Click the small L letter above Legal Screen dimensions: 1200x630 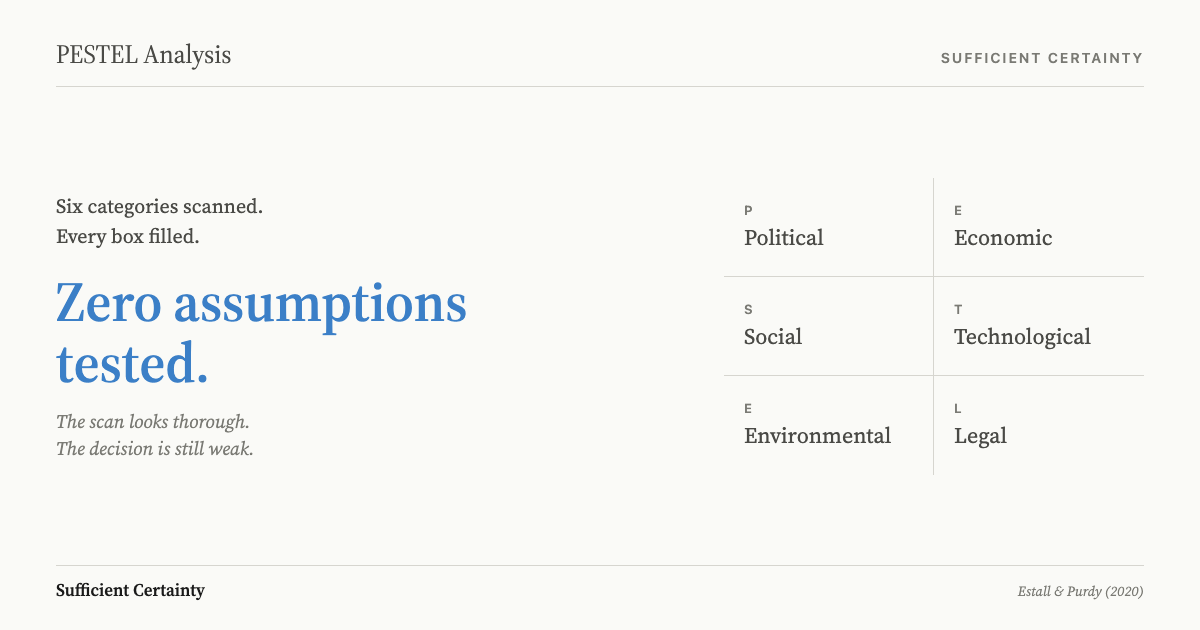coord(958,408)
